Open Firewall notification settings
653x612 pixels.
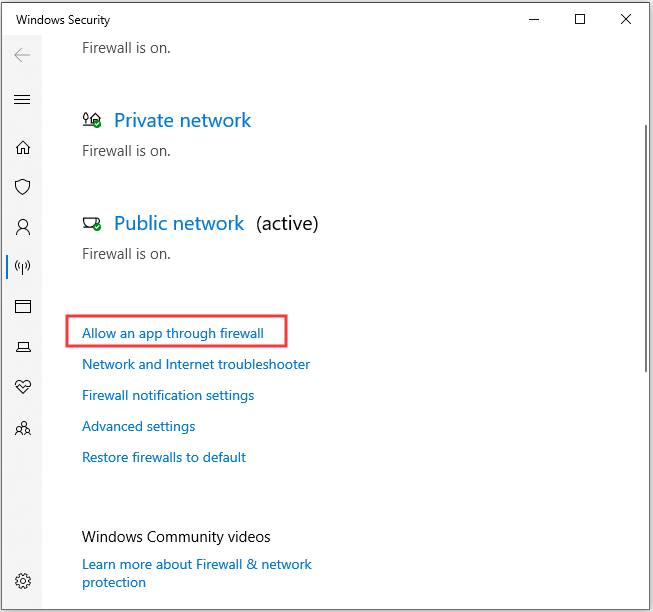coord(168,395)
